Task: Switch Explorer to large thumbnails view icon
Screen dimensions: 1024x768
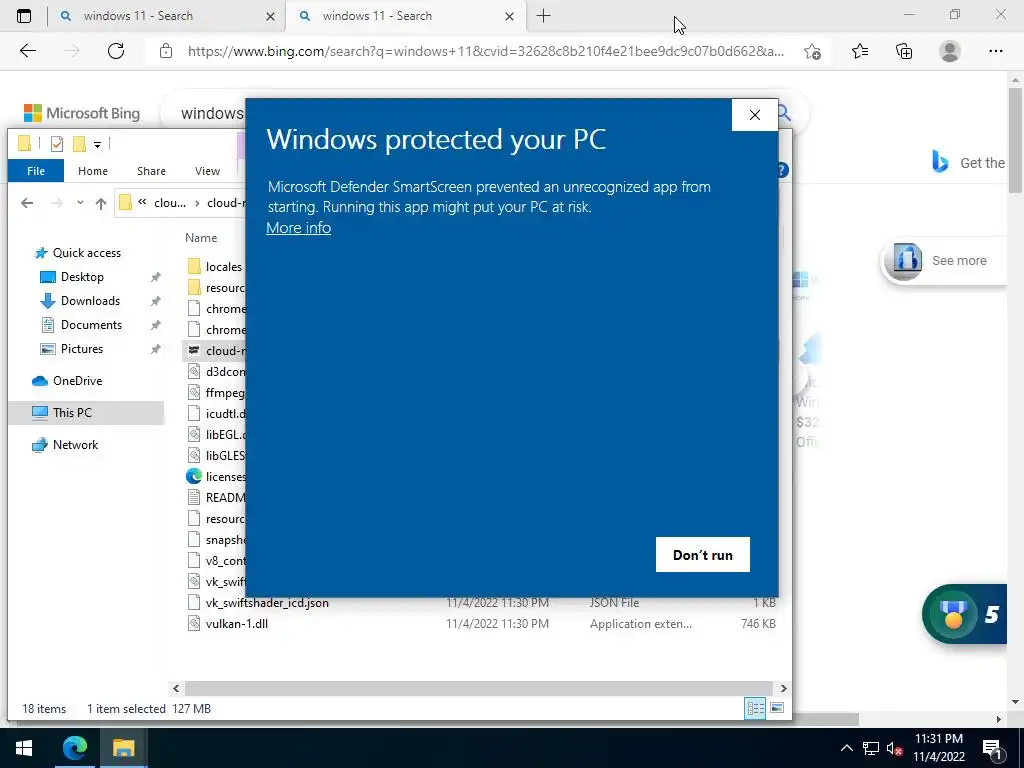Action: pos(777,708)
